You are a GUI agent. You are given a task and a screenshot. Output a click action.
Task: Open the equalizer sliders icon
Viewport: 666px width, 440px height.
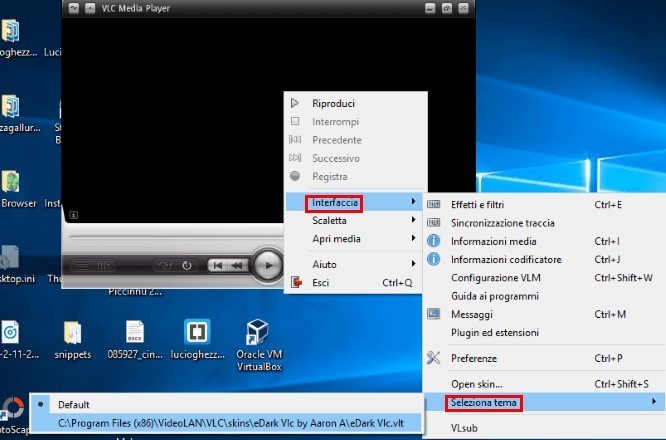click(x=105, y=265)
